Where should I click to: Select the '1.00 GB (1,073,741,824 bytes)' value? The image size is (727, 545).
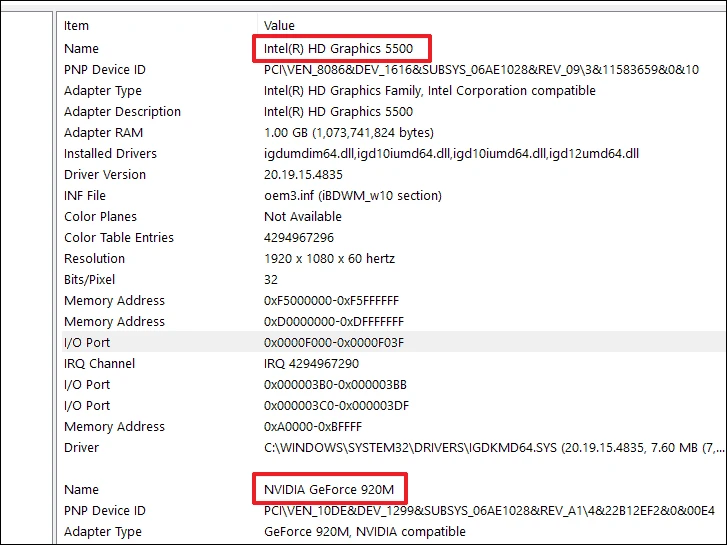point(349,133)
